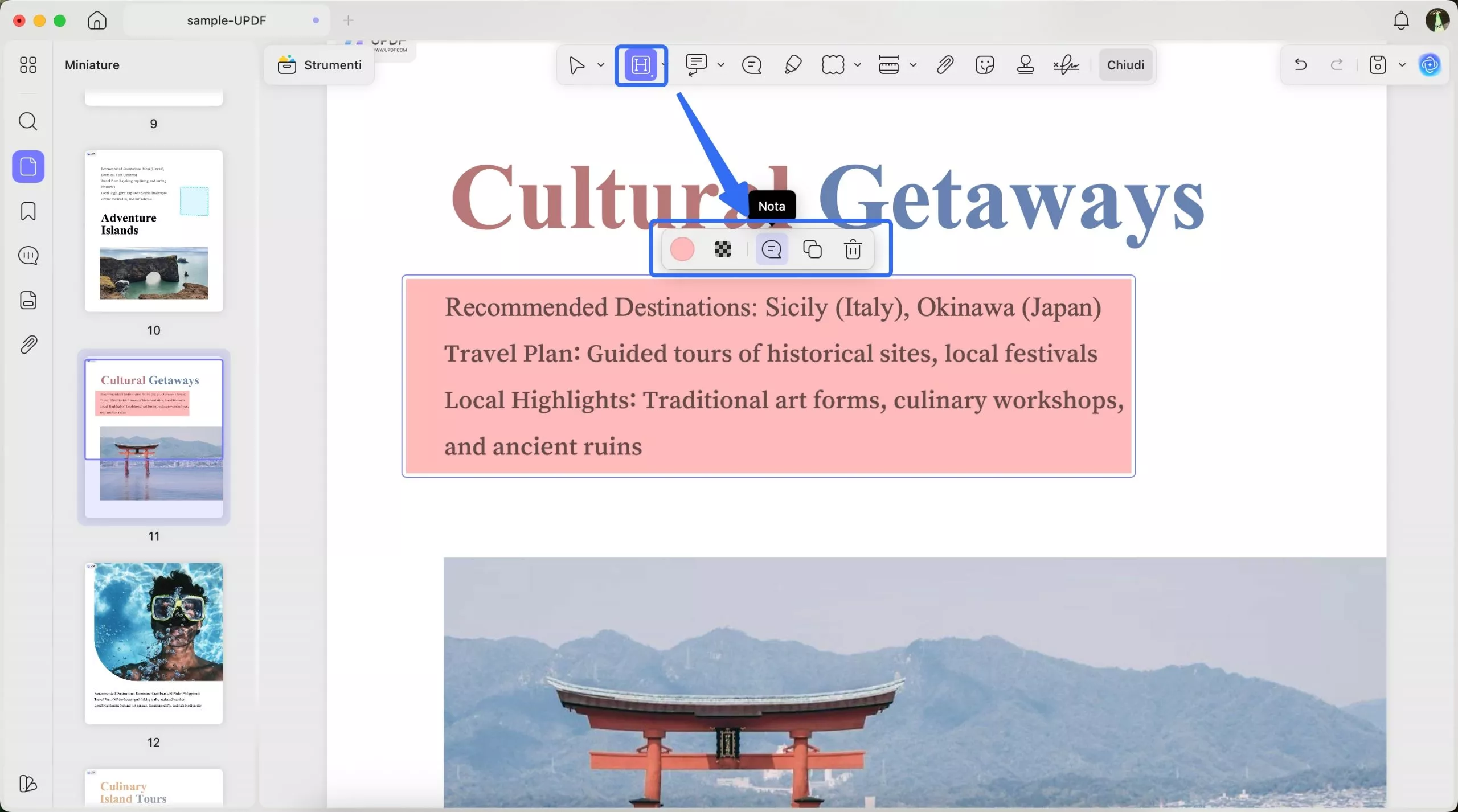Select the Stamp tool

(x=1025, y=65)
